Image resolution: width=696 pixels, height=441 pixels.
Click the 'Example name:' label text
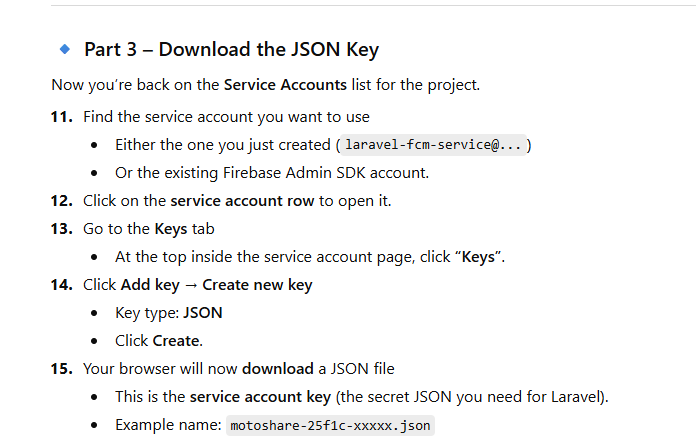click(x=167, y=425)
